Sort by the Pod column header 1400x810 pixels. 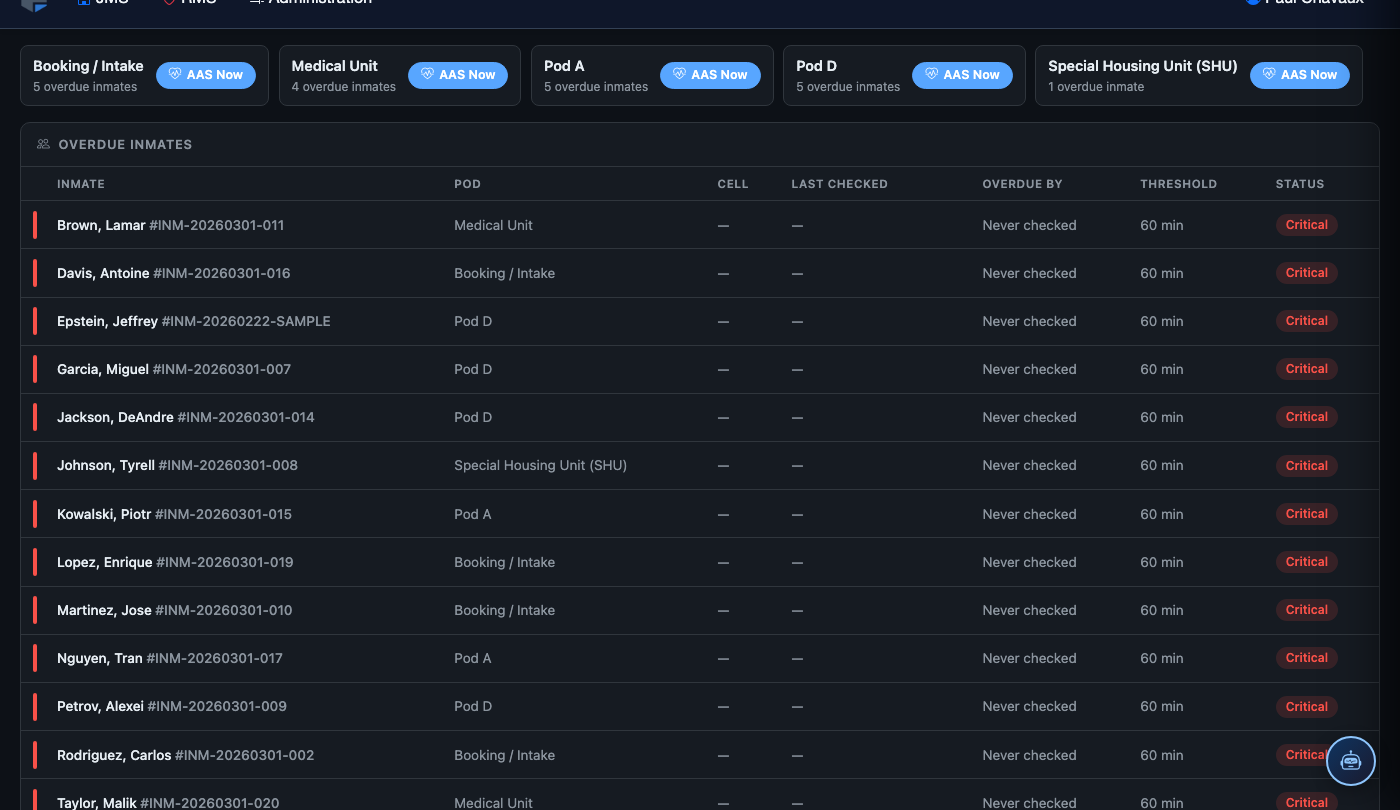pos(467,184)
